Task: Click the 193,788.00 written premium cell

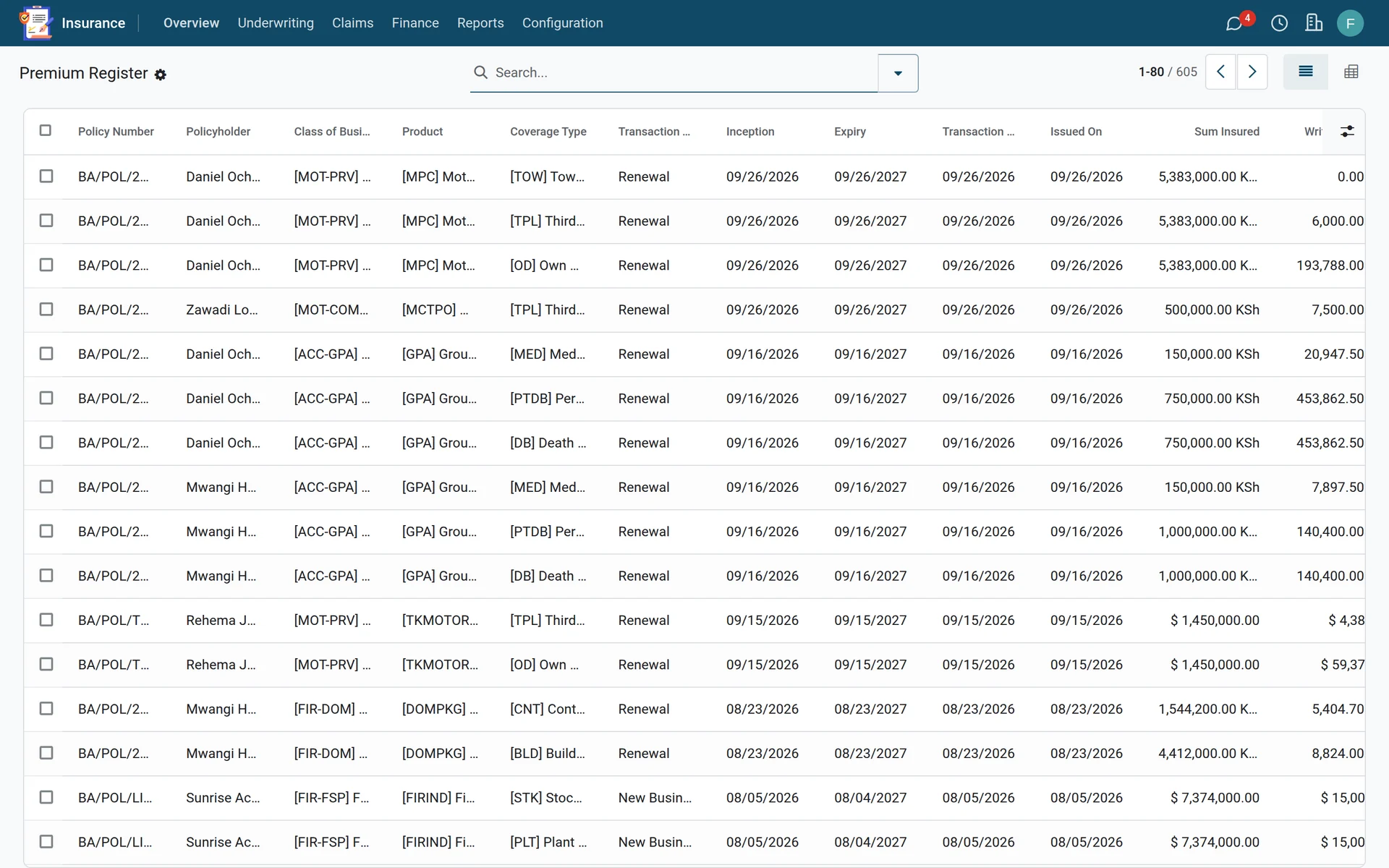Action: pos(1330,265)
